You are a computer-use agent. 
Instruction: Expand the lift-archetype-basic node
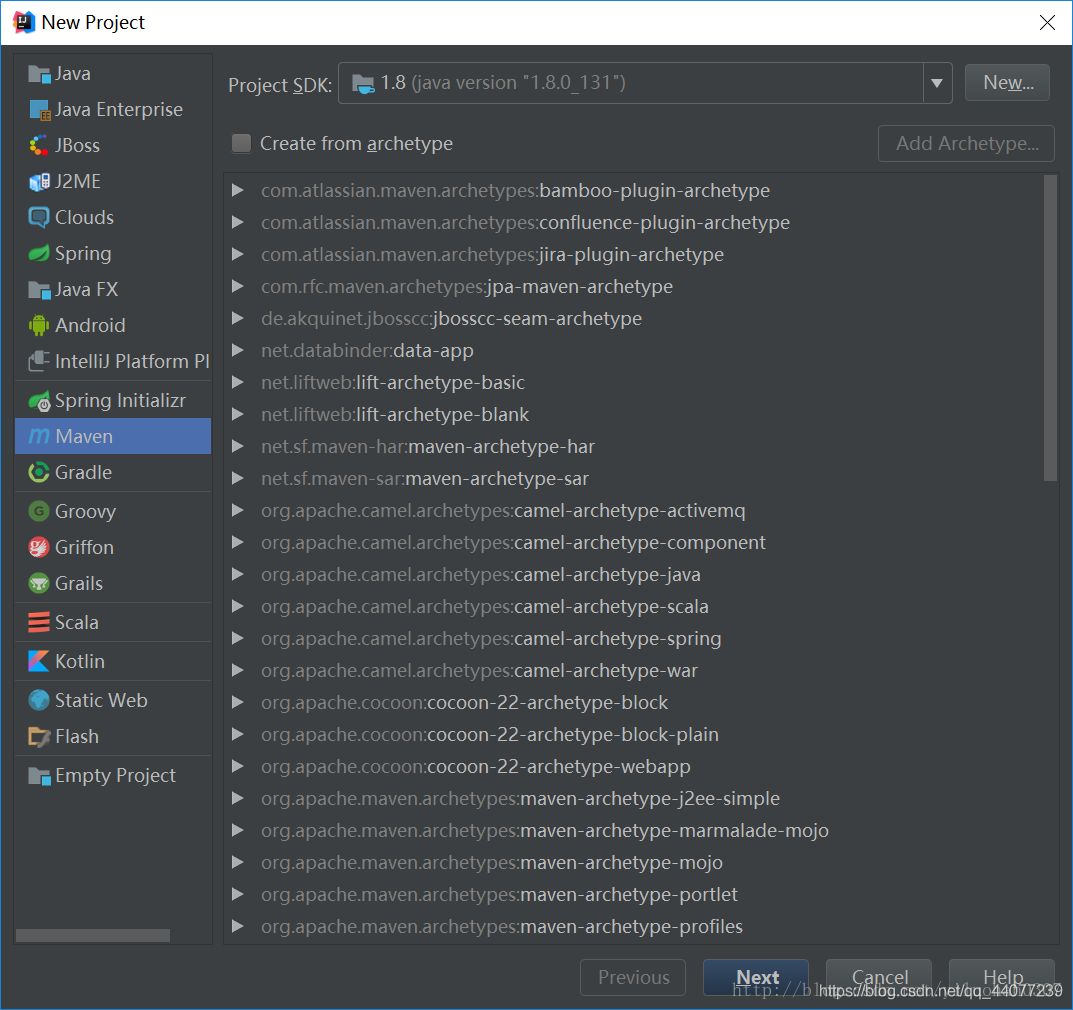237,383
